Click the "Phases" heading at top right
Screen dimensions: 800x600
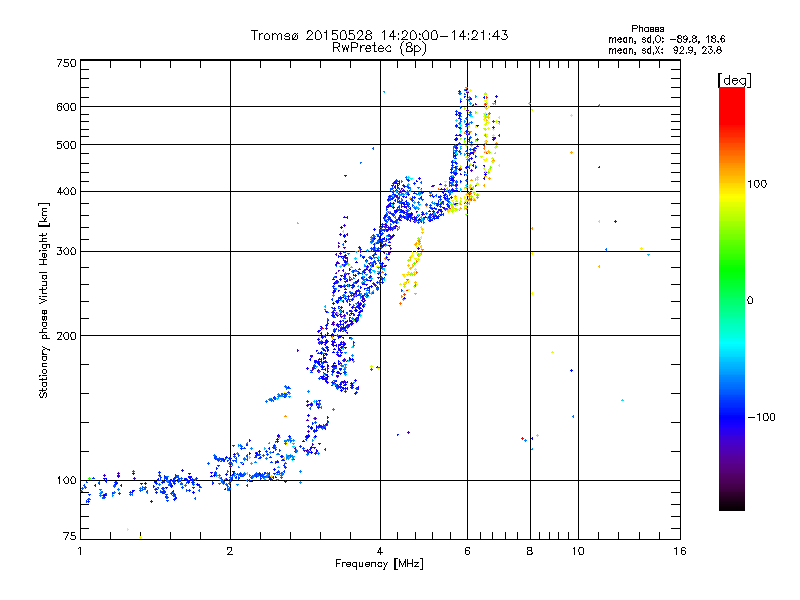click(647, 29)
